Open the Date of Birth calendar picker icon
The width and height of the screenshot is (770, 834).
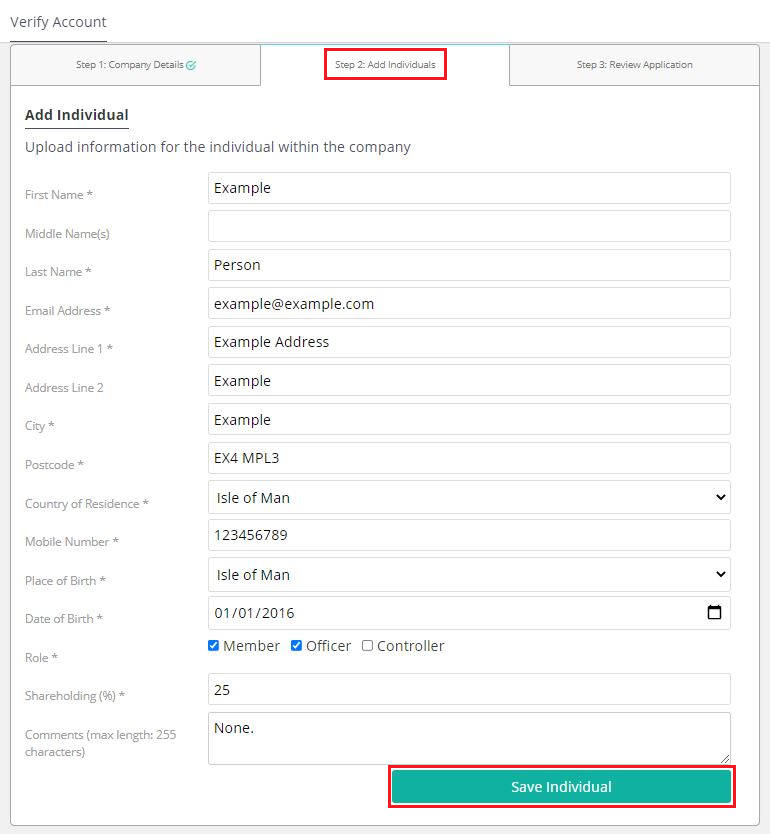point(714,612)
